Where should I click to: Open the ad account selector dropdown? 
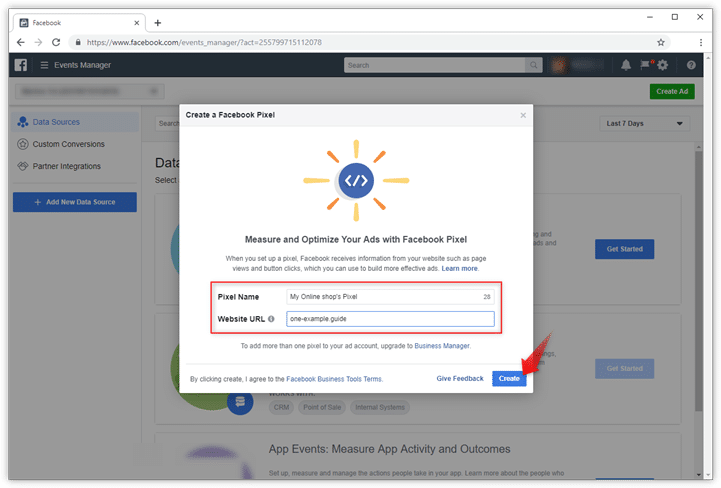click(x=87, y=91)
